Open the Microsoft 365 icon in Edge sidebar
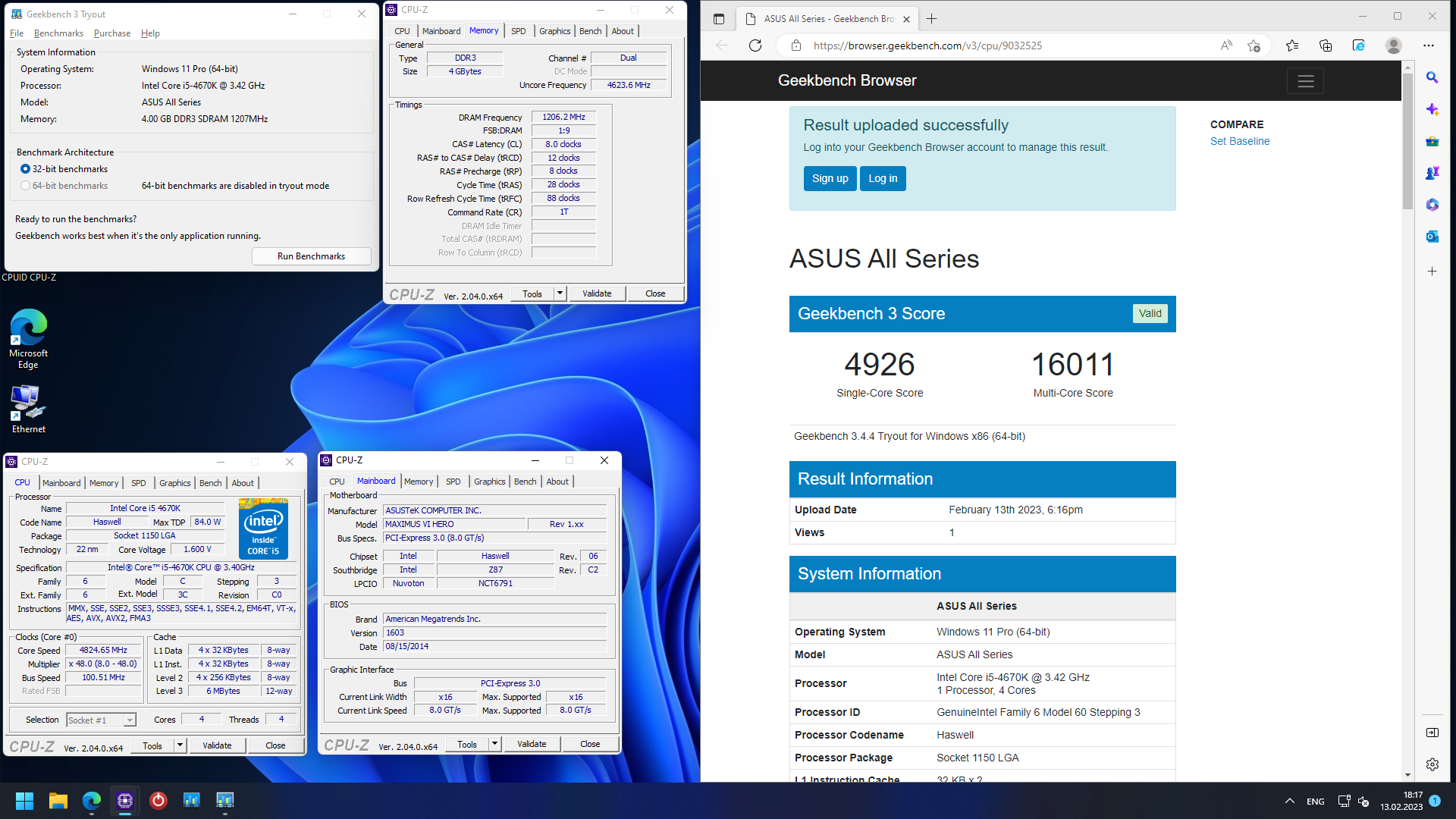The image size is (1456, 819). 1432,205
